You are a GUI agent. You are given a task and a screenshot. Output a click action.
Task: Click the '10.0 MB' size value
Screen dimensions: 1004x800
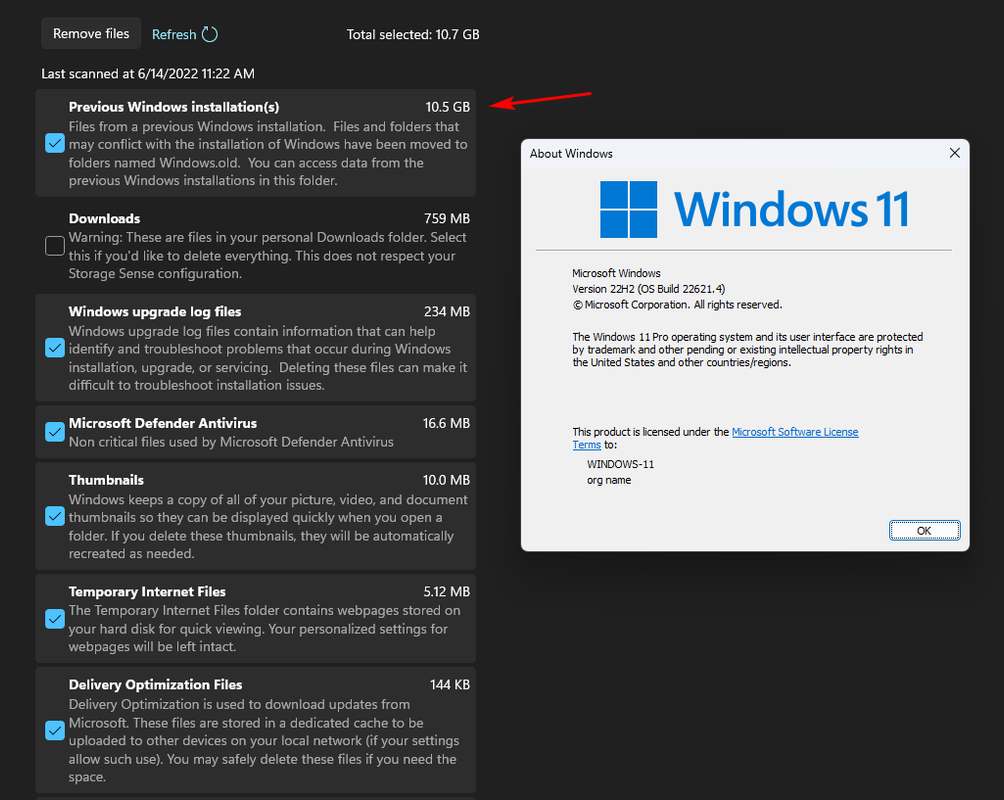tap(446, 480)
